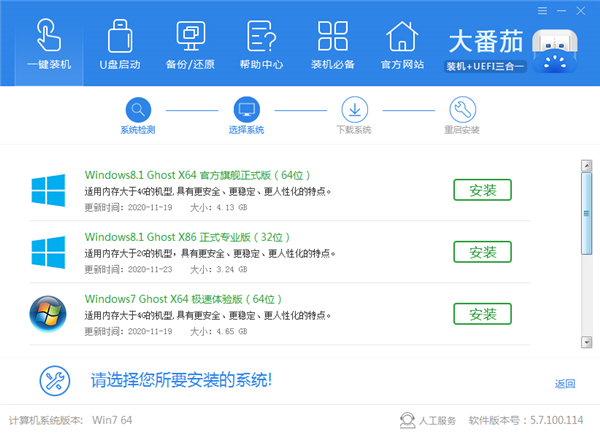This screenshot has height=434, width=600.
Task: Click the USB drive icon above U盘启动
Action: coord(120,36)
